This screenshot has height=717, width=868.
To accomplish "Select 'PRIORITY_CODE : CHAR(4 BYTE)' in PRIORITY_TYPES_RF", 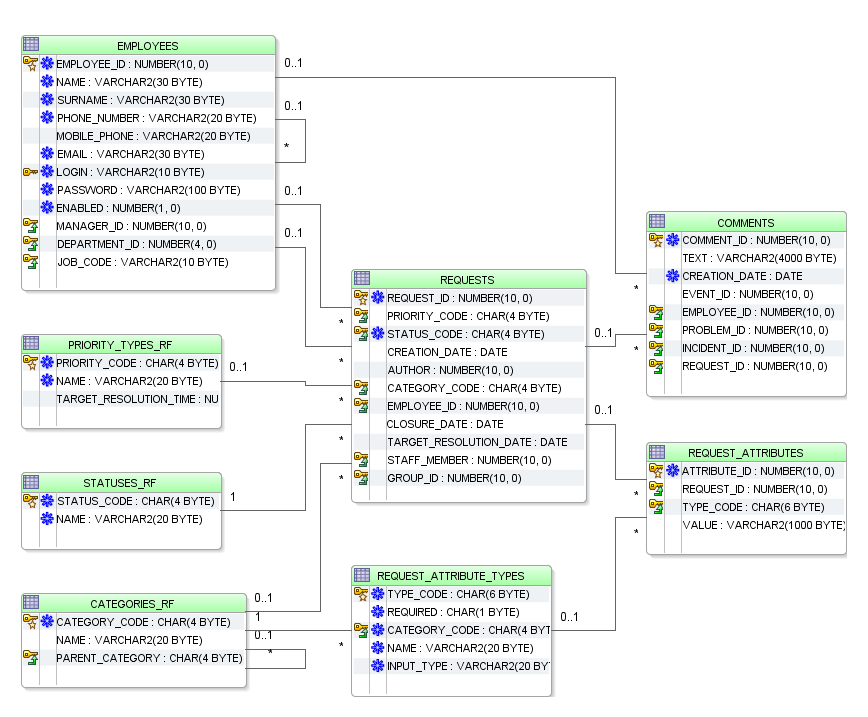I will 137,363.
